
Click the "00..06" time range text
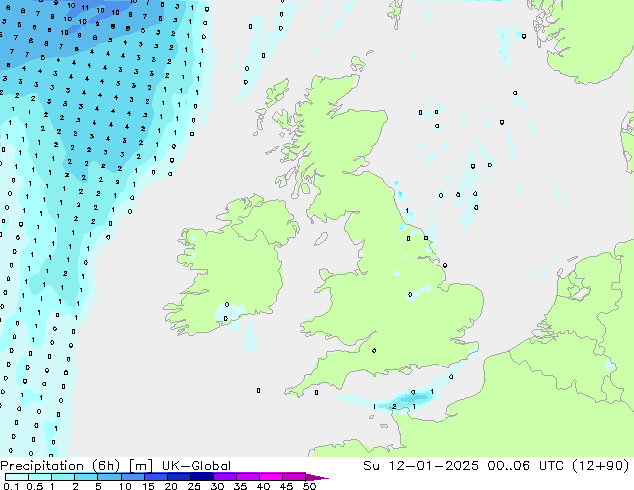pyautogui.click(x=509, y=466)
